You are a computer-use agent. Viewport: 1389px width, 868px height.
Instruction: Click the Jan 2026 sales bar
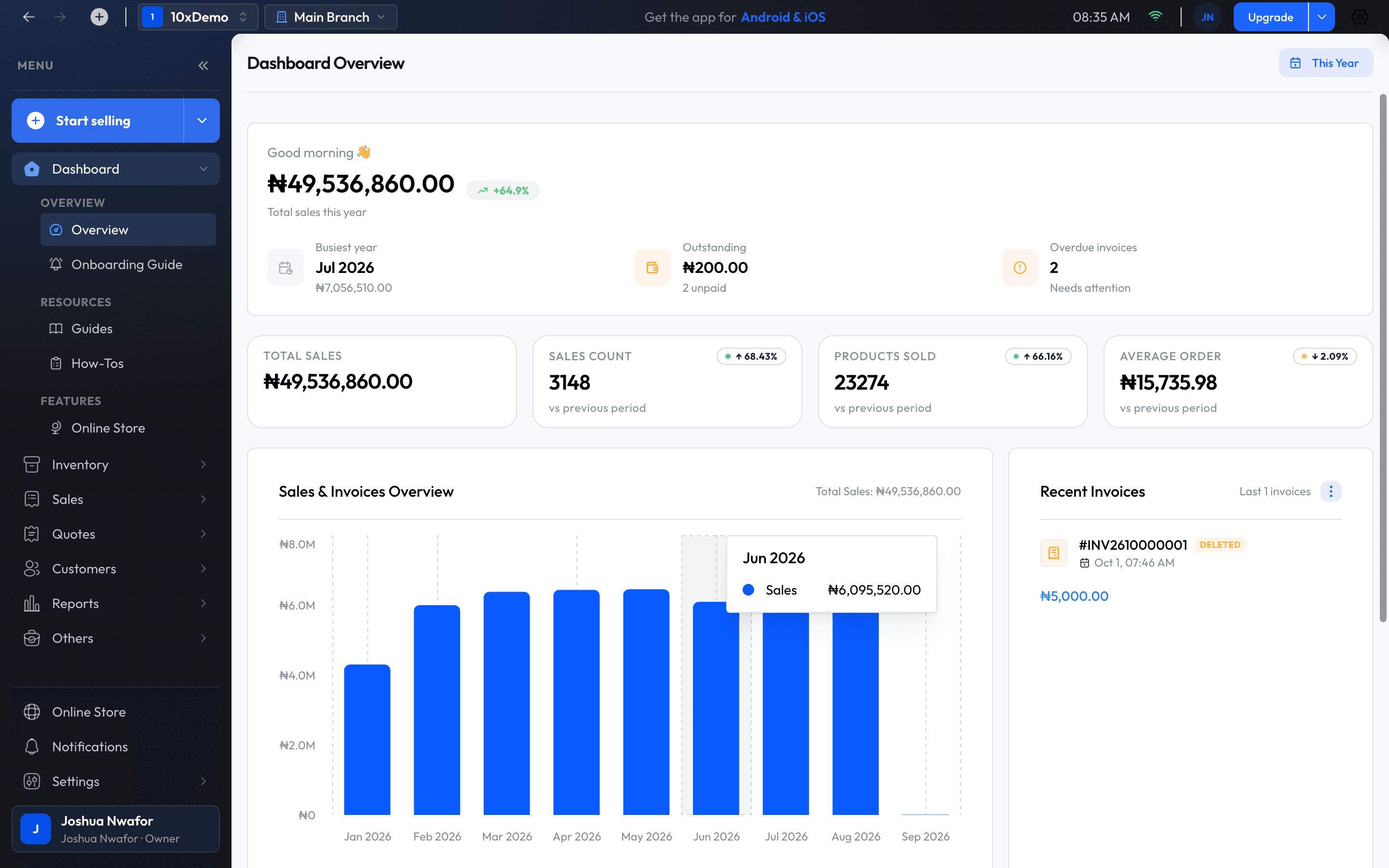(x=368, y=739)
